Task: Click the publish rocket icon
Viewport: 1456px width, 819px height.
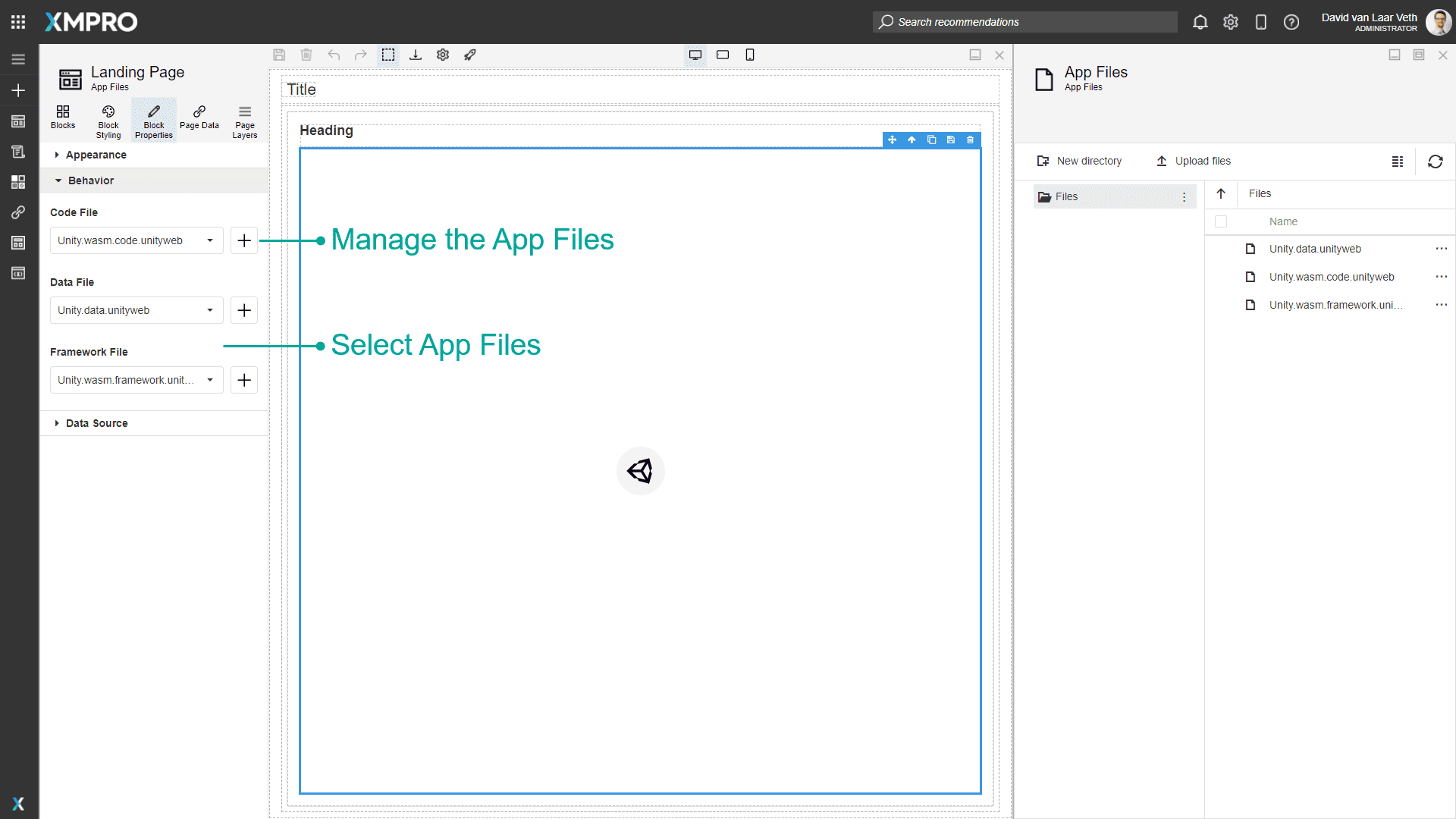Action: pyautogui.click(x=470, y=55)
